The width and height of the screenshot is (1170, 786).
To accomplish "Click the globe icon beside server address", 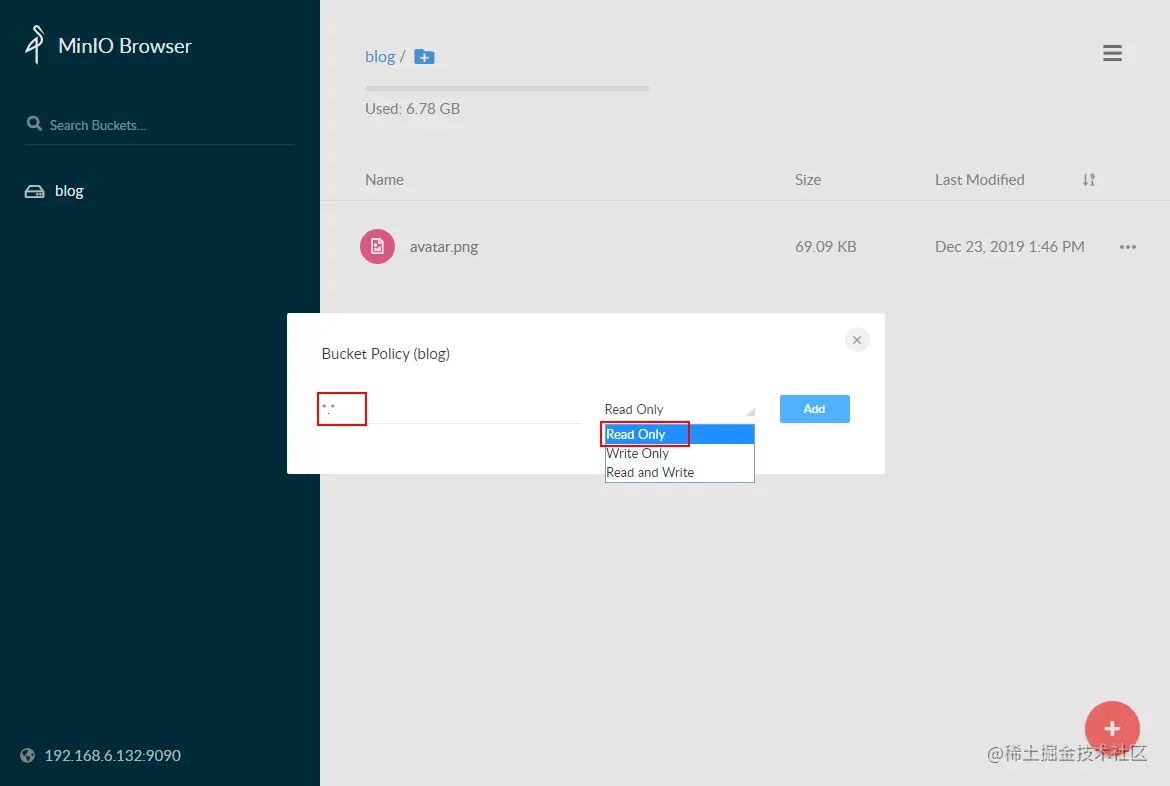I will (x=28, y=755).
